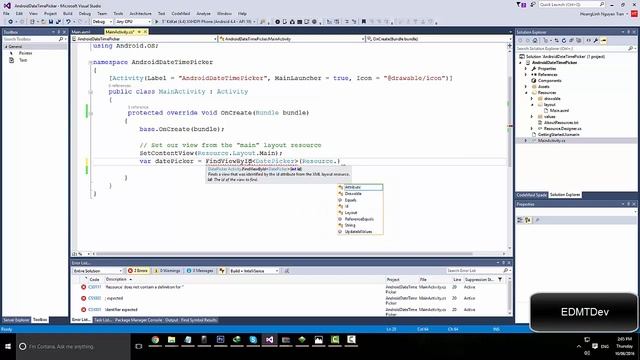This screenshot has height=360, width=640.
Task: Click the red error icon for 'Identifier expected'
Action: (x=83, y=310)
